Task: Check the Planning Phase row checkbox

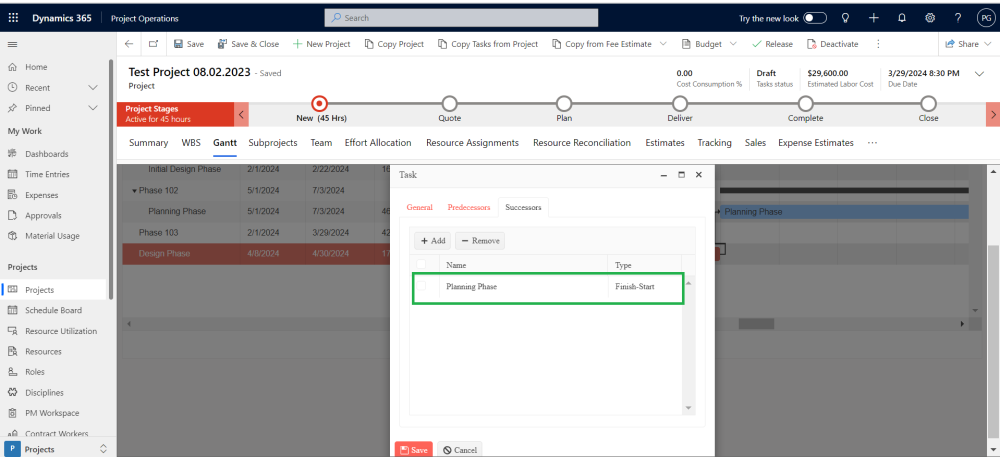Action: [421, 286]
